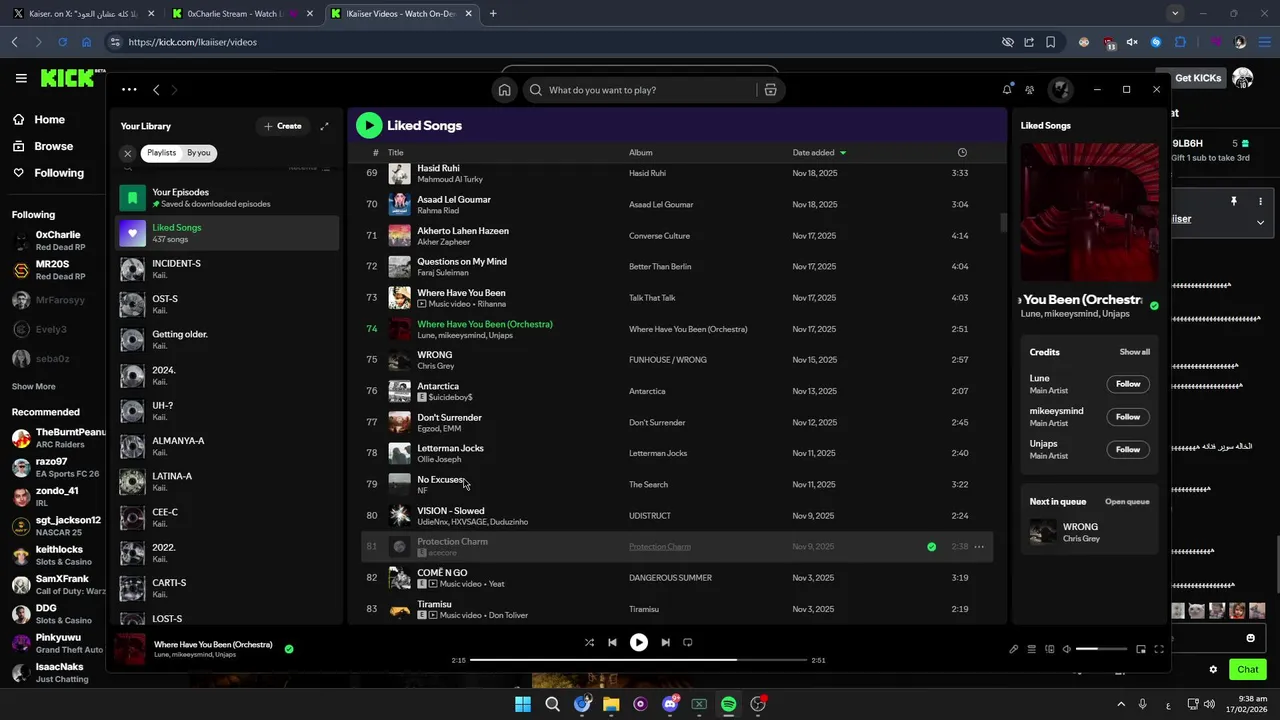1280x720 pixels.
Task: Open Spotify three-dot app menu
Action: coord(129,90)
